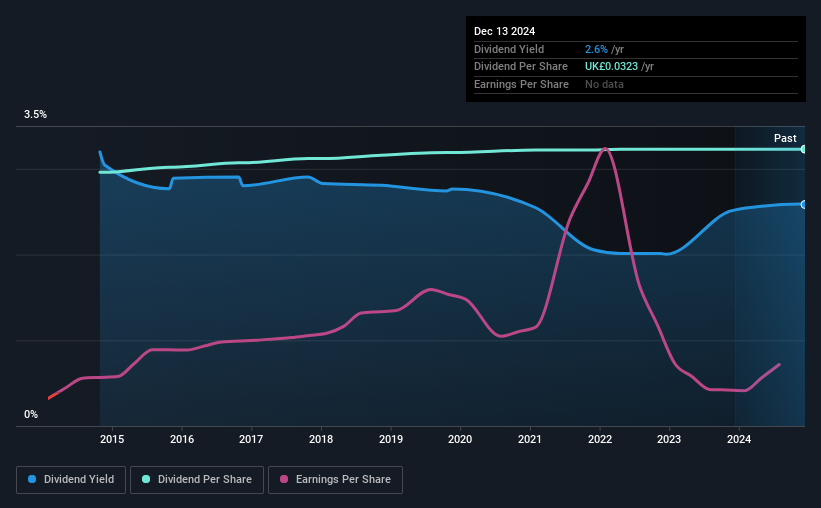Click the blue dot in Dividend Yield legend
This screenshot has width=821, height=508.
tap(32, 479)
